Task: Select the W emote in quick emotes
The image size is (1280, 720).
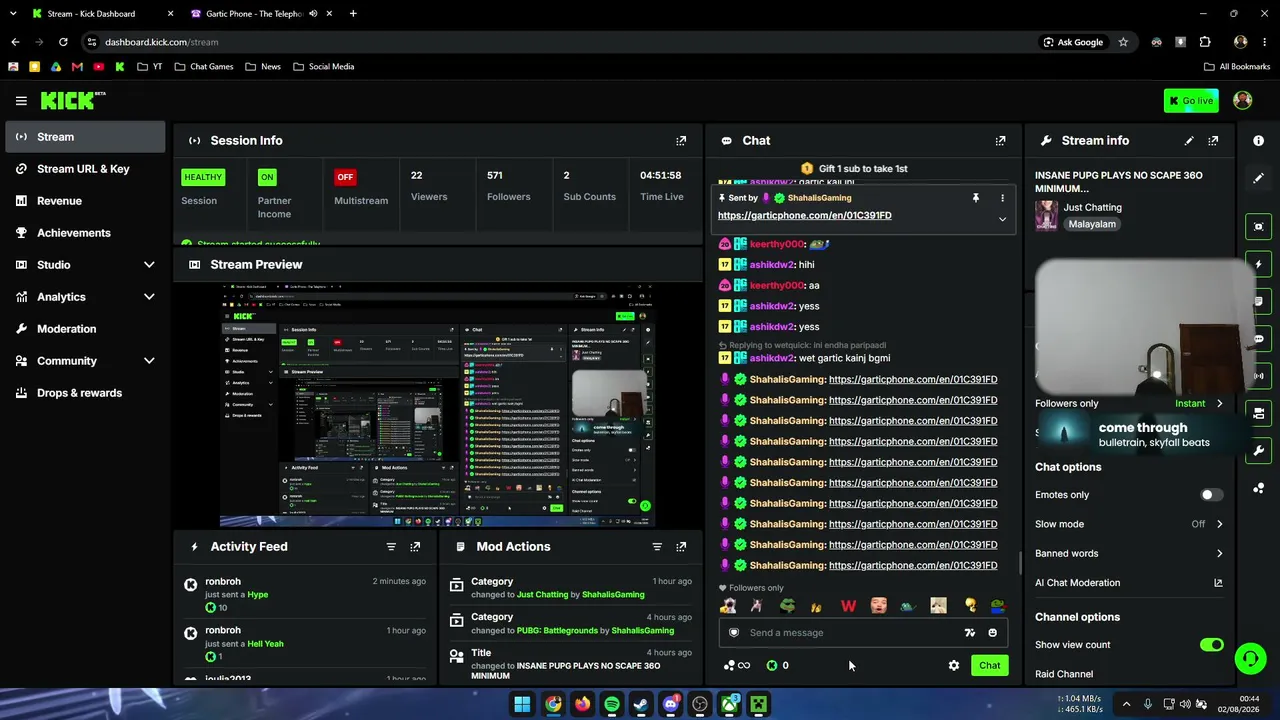Action: (848, 606)
